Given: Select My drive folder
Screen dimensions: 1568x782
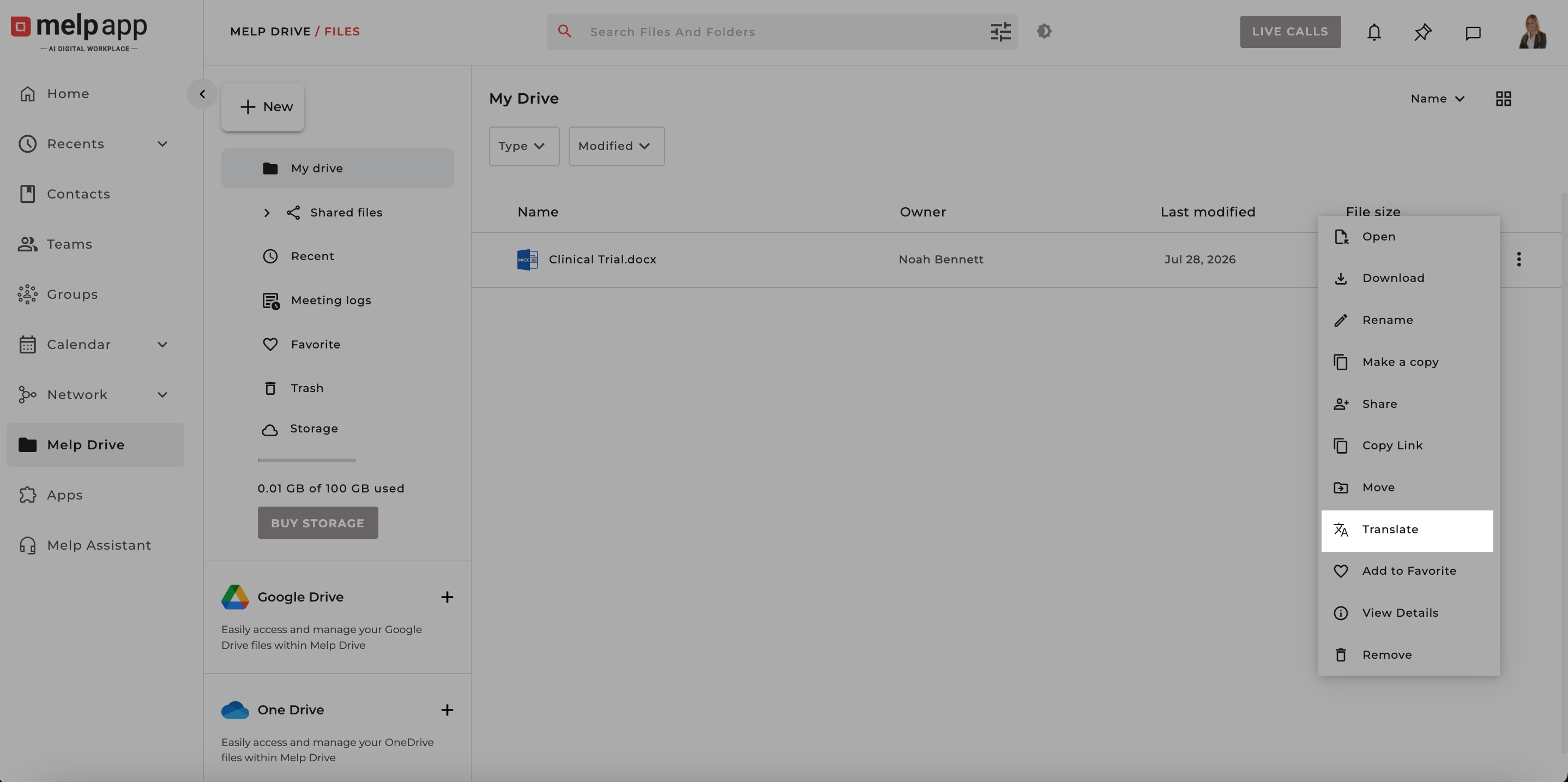Looking at the screenshot, I should (x=338, y=168).
